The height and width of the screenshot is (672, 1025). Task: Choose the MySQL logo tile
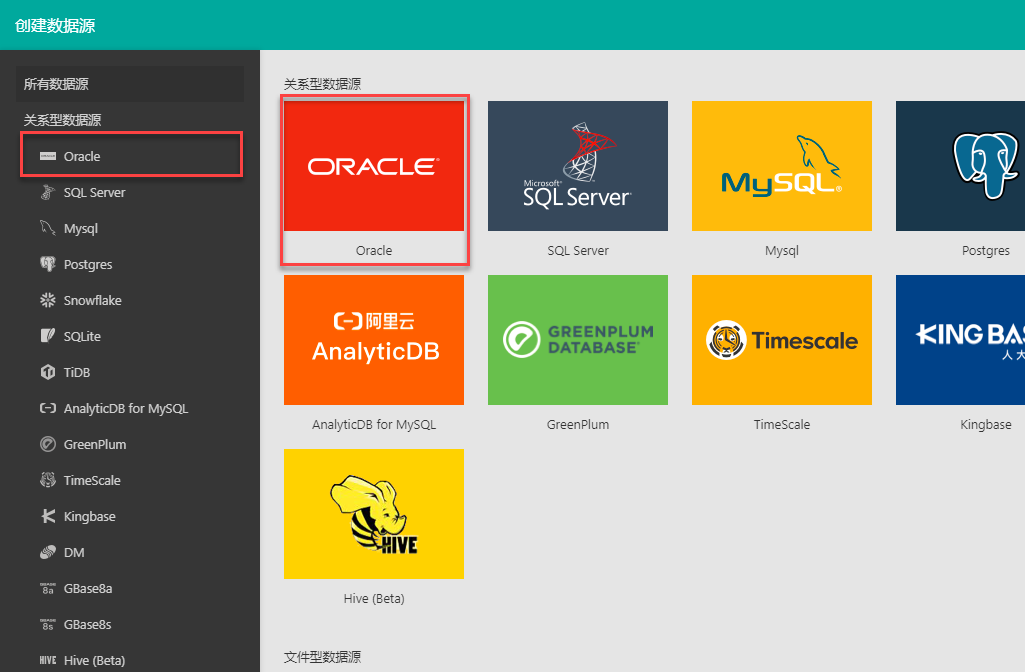[782, 165]
